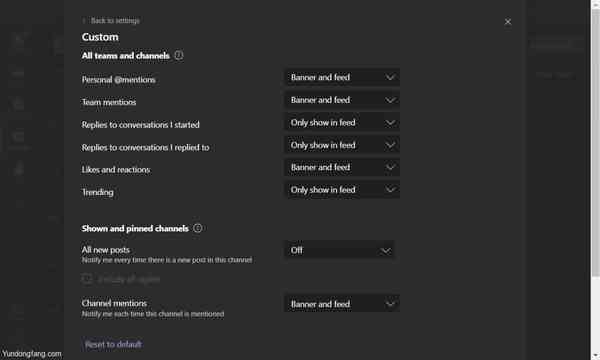
Task: Open the Likes and reactions dropdown
Action: 342,167
